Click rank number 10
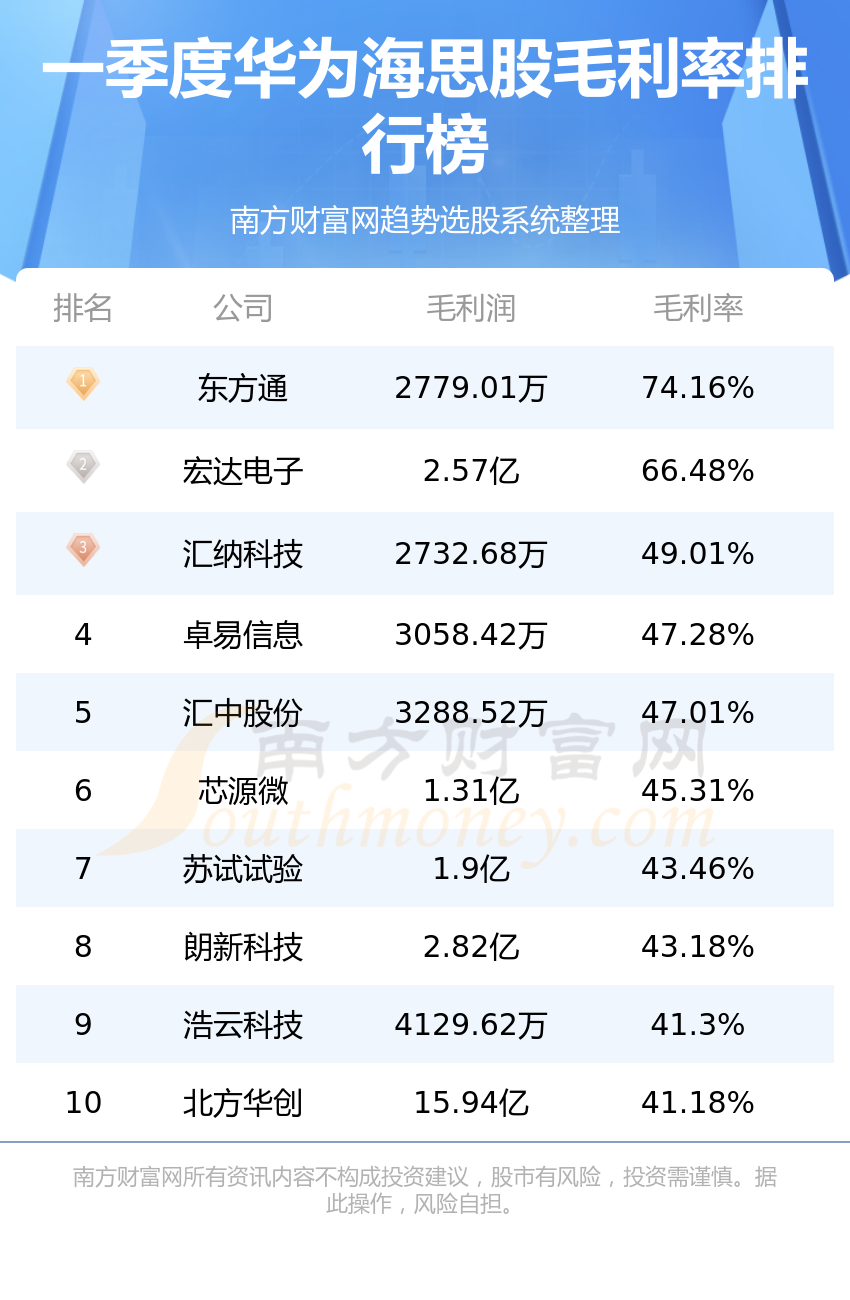Screen dimensions: 850x1300 tap(83, 1103)
